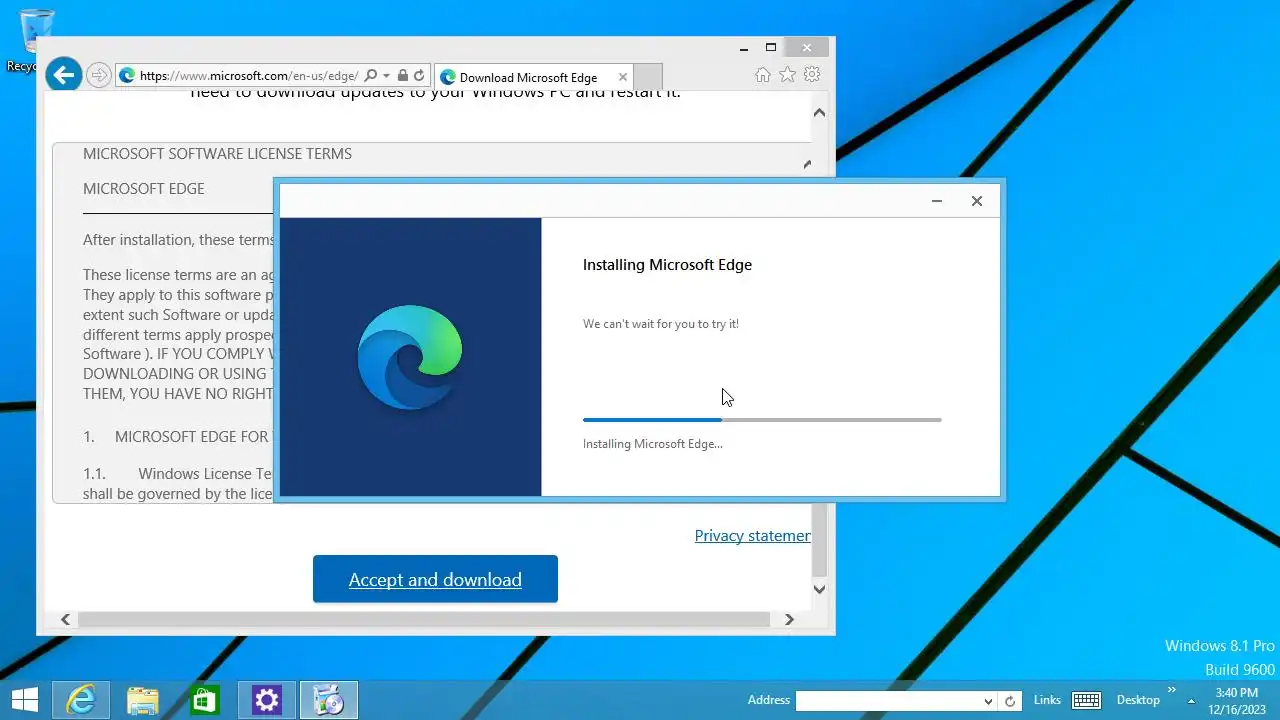Click the MICROSOFT EDGE license subheading
Viewport: 1280px width, 720px height.
(x=144, y=189)
